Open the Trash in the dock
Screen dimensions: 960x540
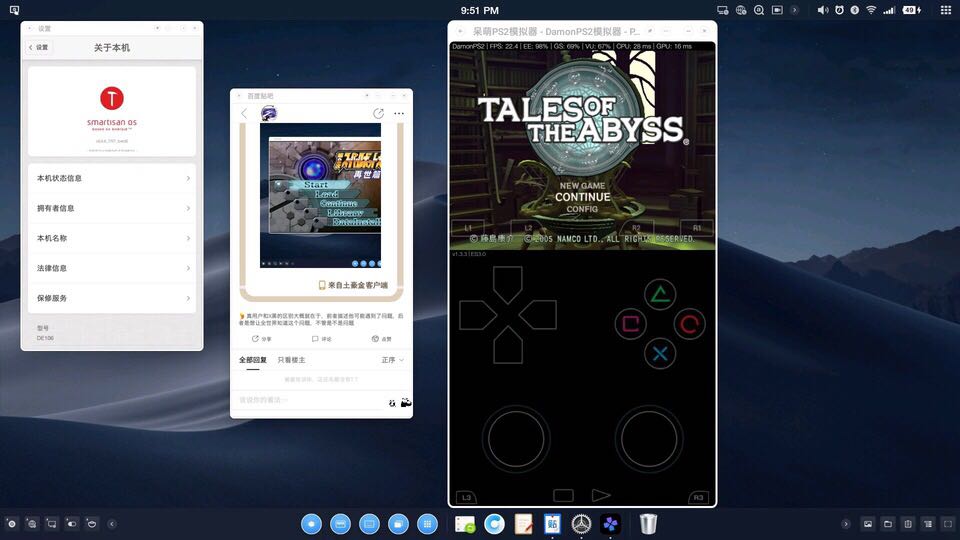tap(648, 523)
